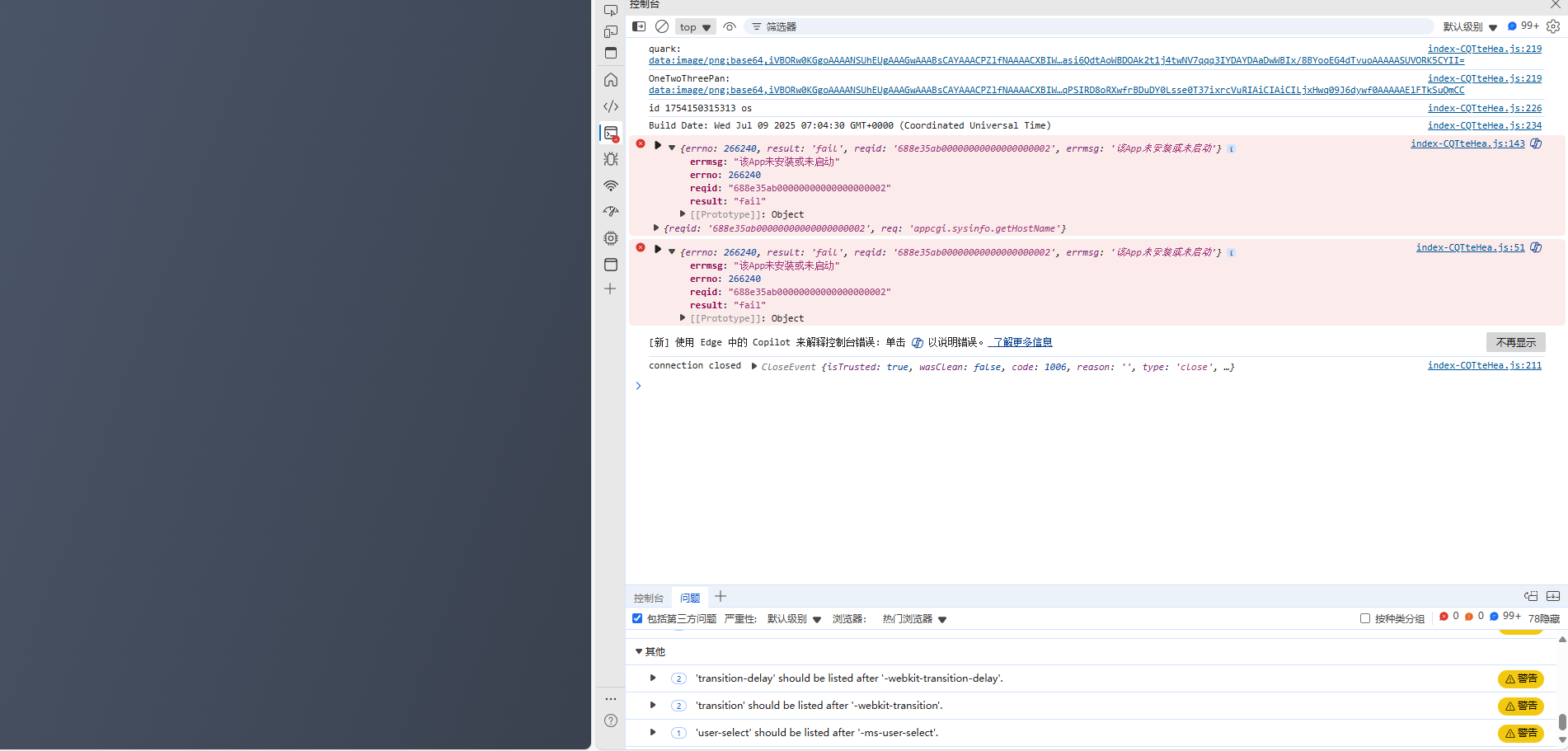Open the top browsers dropdown in Issues
Viewport: 1568px width, 751px height.
point(914,619)
